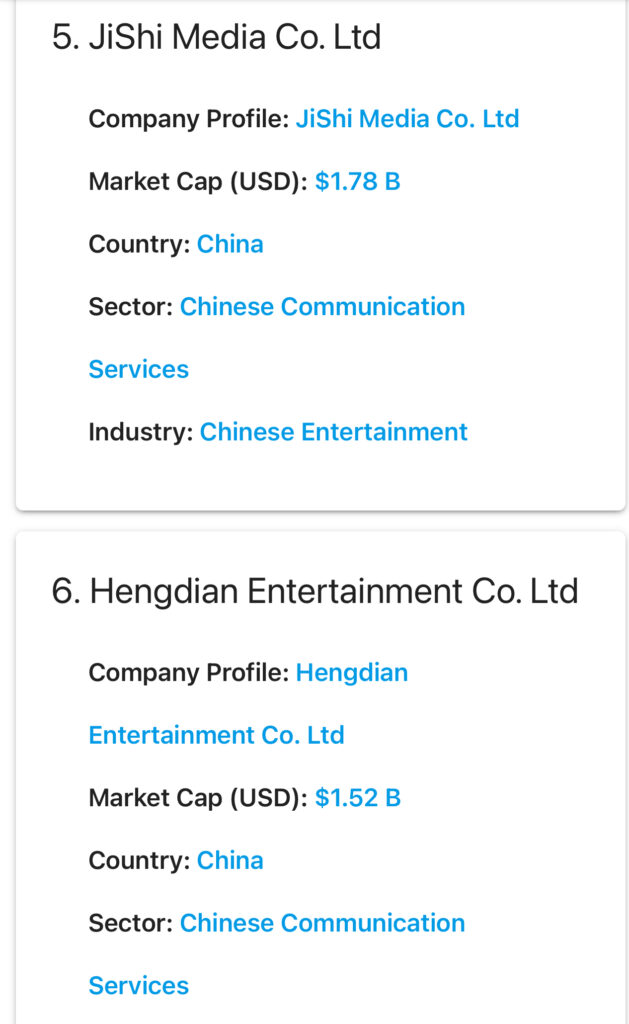Click the "6. Hengdian Entertainment Co. Ltd" heading
Screen dimensions: 629x1024
pyautogui.click(x=314, y=591)
